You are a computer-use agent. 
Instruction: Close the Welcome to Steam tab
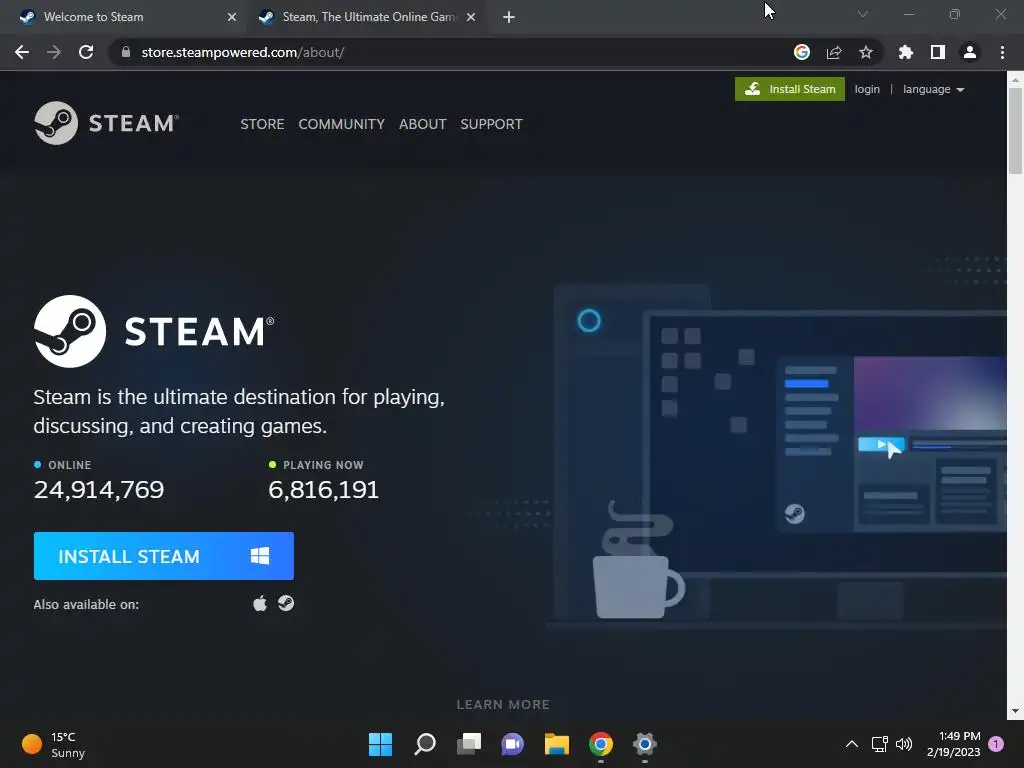pyautogui.click(x=232, y=17)
